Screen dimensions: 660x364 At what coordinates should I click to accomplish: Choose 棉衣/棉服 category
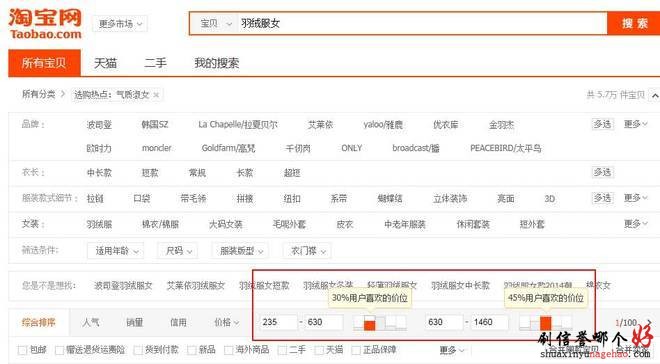pyautogui.click(x=160, y=225)
